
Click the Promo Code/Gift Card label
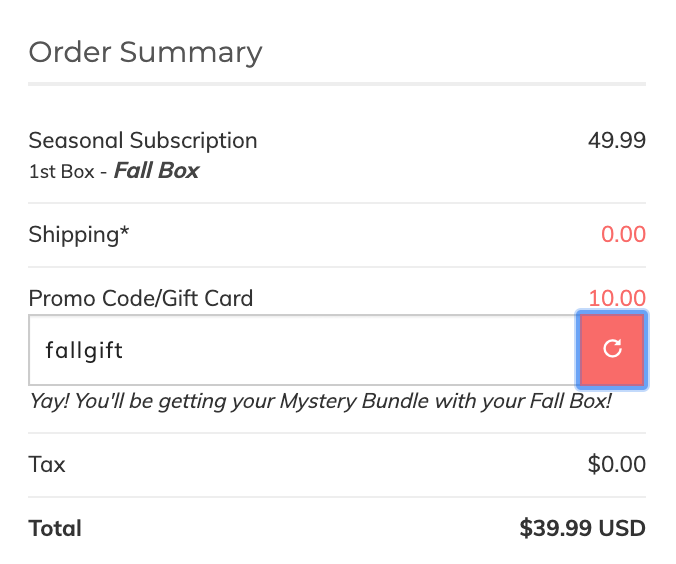[x=141, y=298]
